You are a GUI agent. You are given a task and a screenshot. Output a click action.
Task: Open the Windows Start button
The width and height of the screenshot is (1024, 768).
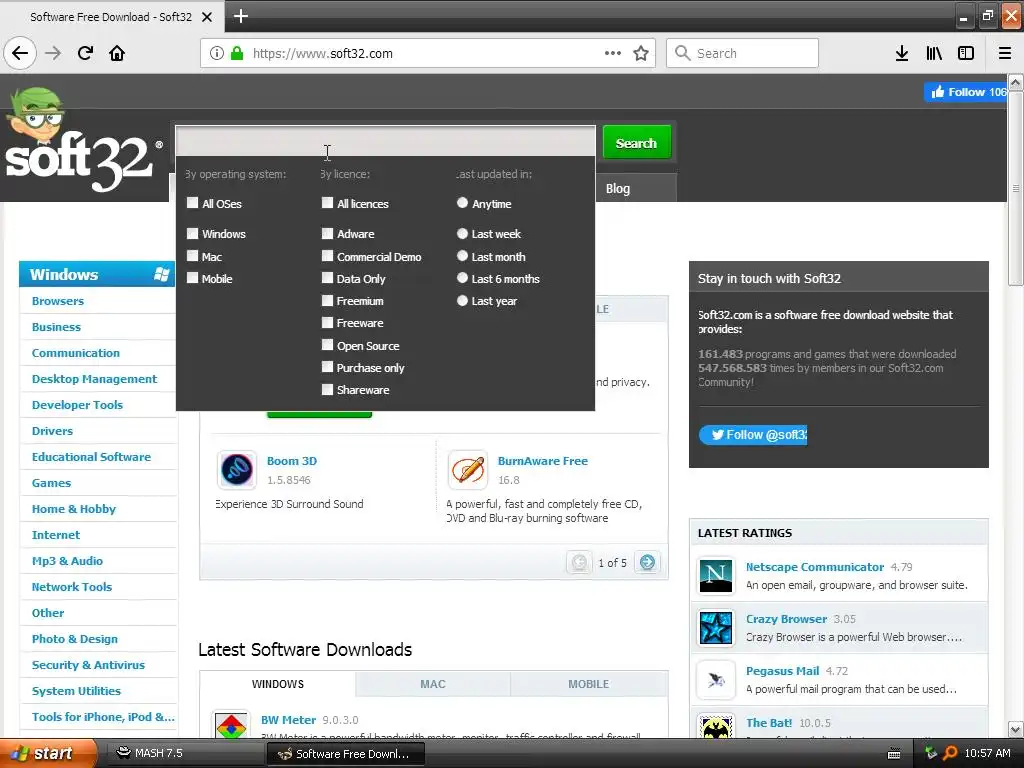pos(46,753)
